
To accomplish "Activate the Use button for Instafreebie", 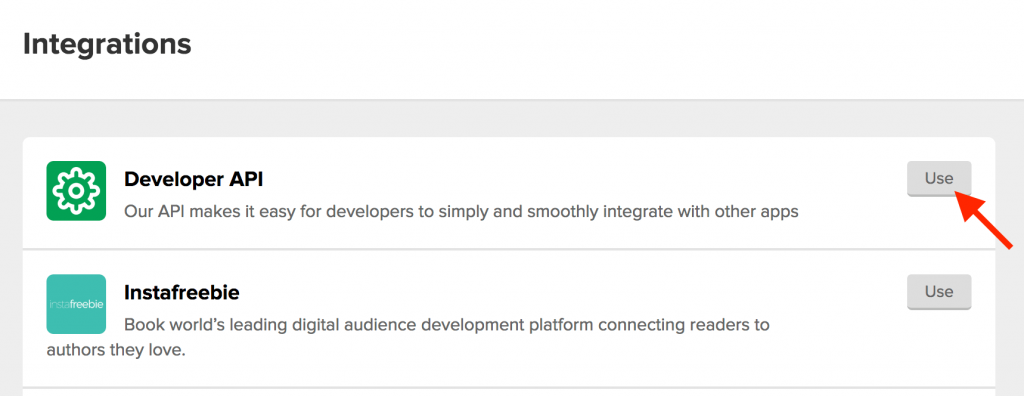I will tap(939, 291).
